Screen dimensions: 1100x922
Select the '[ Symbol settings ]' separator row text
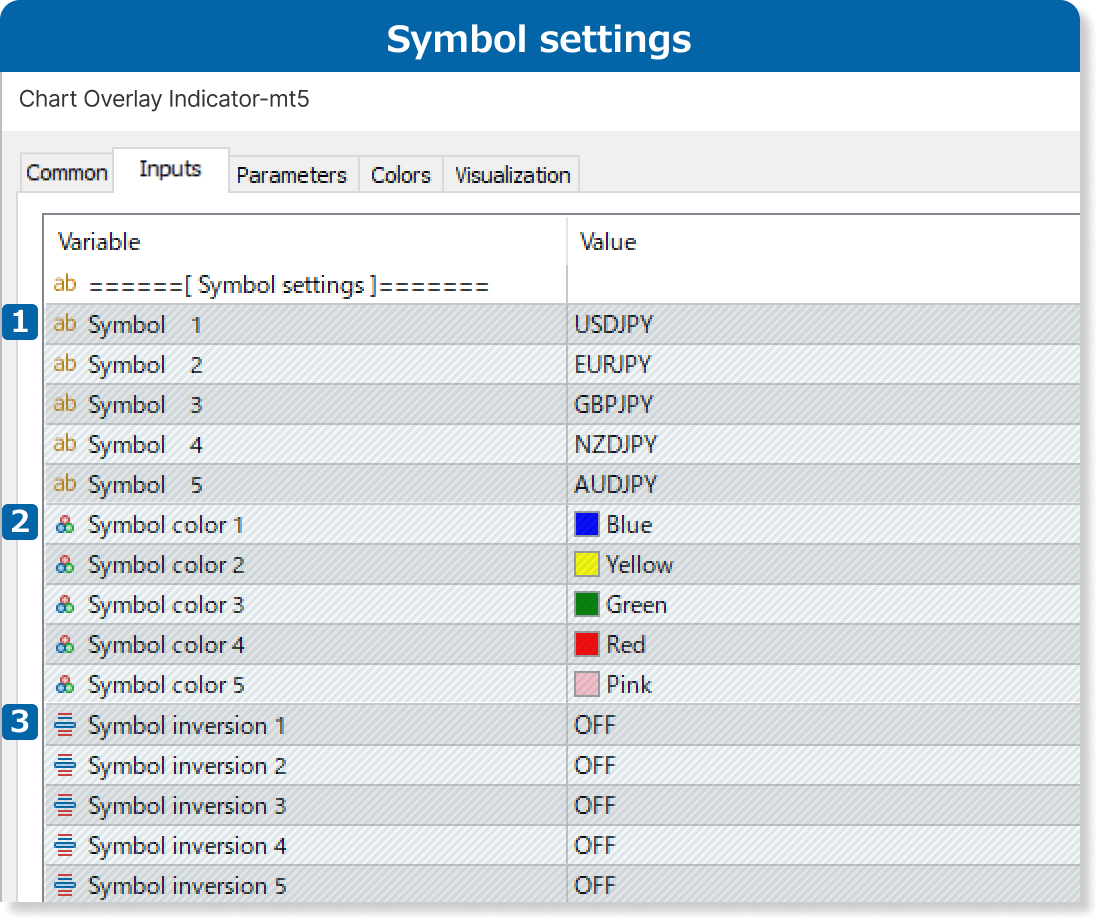point(289,286)
